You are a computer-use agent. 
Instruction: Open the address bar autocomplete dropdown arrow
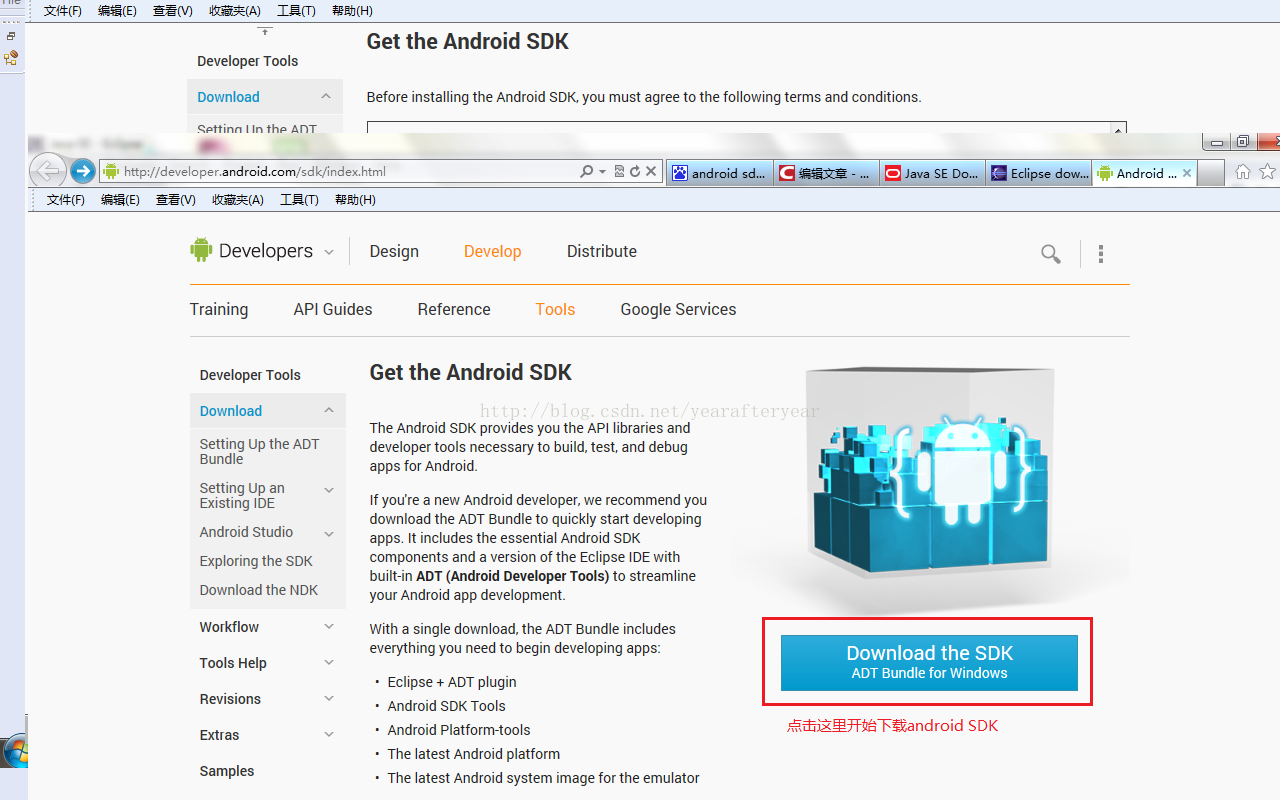point(603,172)
